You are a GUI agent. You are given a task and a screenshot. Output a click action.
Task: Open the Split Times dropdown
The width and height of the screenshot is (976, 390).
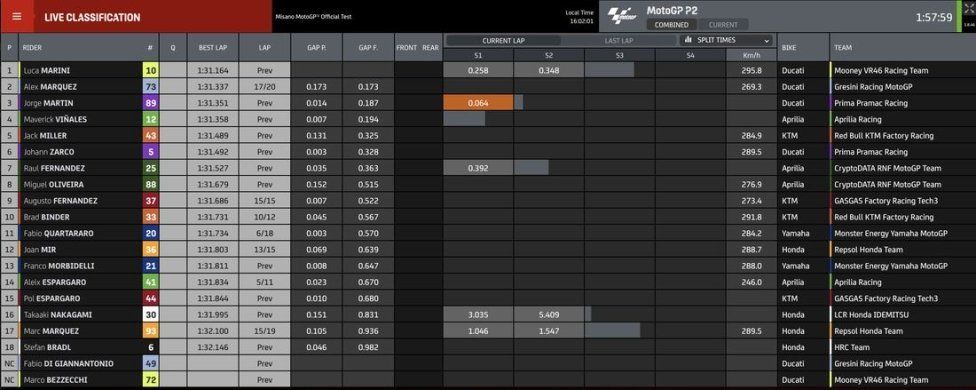pyautogui.click(x=728, y=40)
